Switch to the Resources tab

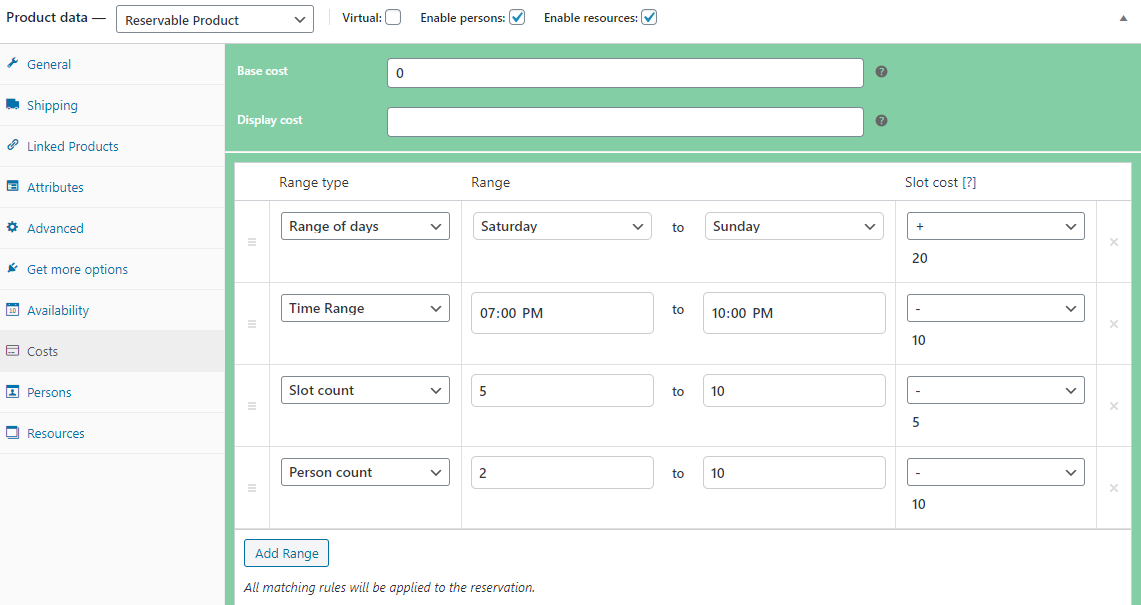click(56, 433)
